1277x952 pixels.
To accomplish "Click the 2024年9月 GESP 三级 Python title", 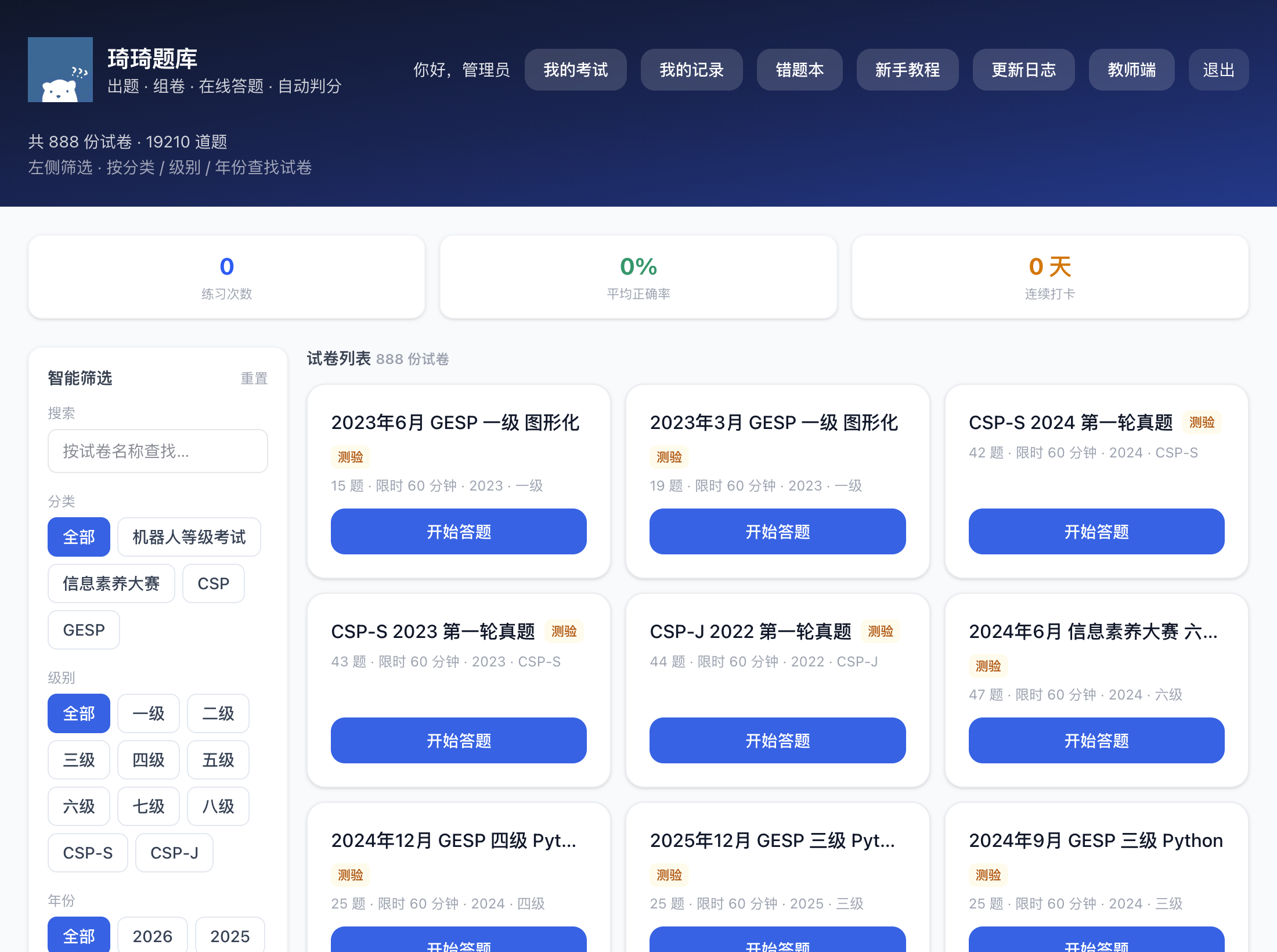I will [x=1096, y=841].
